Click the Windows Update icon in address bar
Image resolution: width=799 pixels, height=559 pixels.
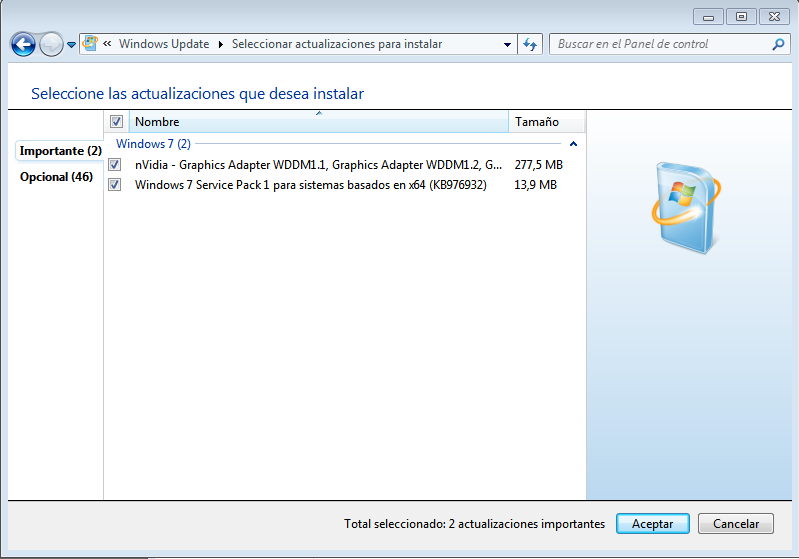click(90, 44)
